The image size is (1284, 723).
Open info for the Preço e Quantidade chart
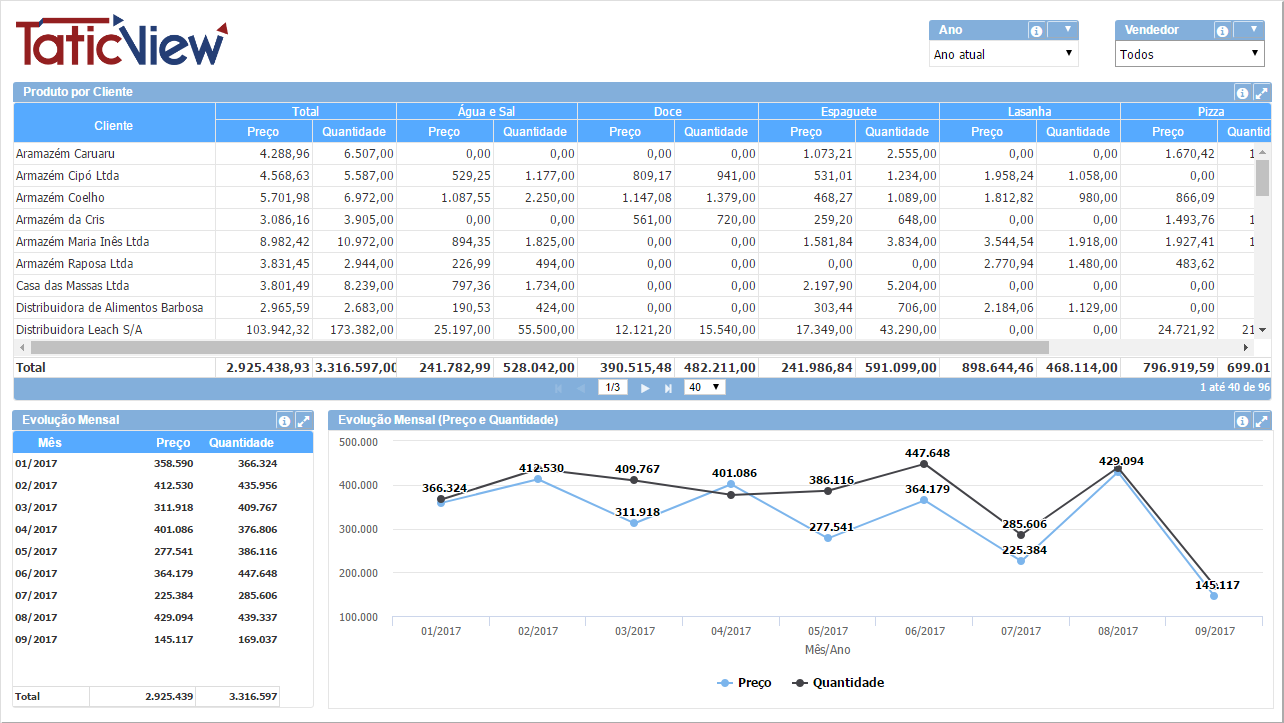1242,421
